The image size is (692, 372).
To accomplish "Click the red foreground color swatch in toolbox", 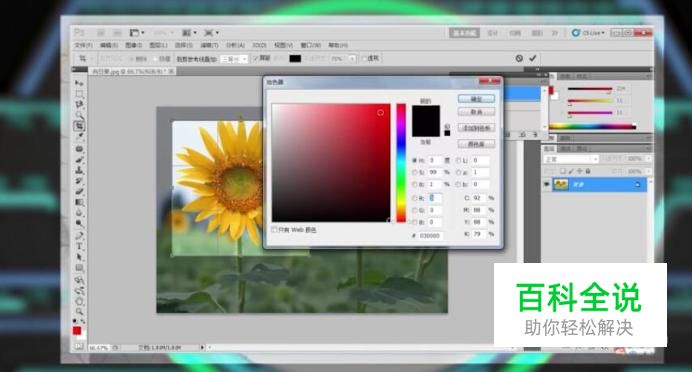I will click(x=77, y=331).
